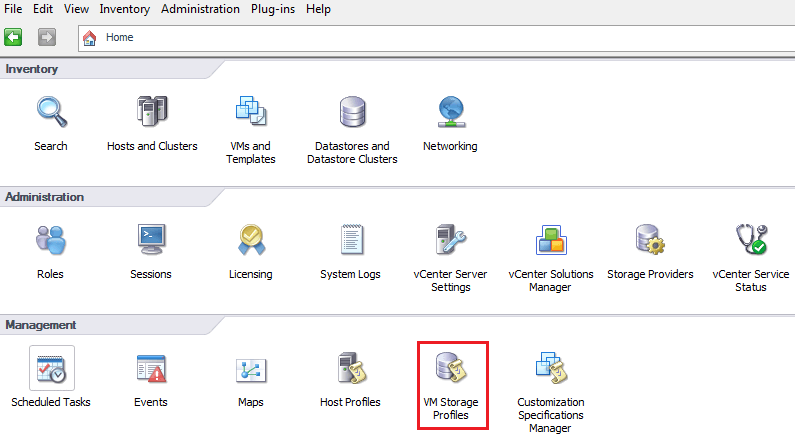Open the System Logs icon
The height and width of the screenshot is (437, 797).
coord(351,239)
